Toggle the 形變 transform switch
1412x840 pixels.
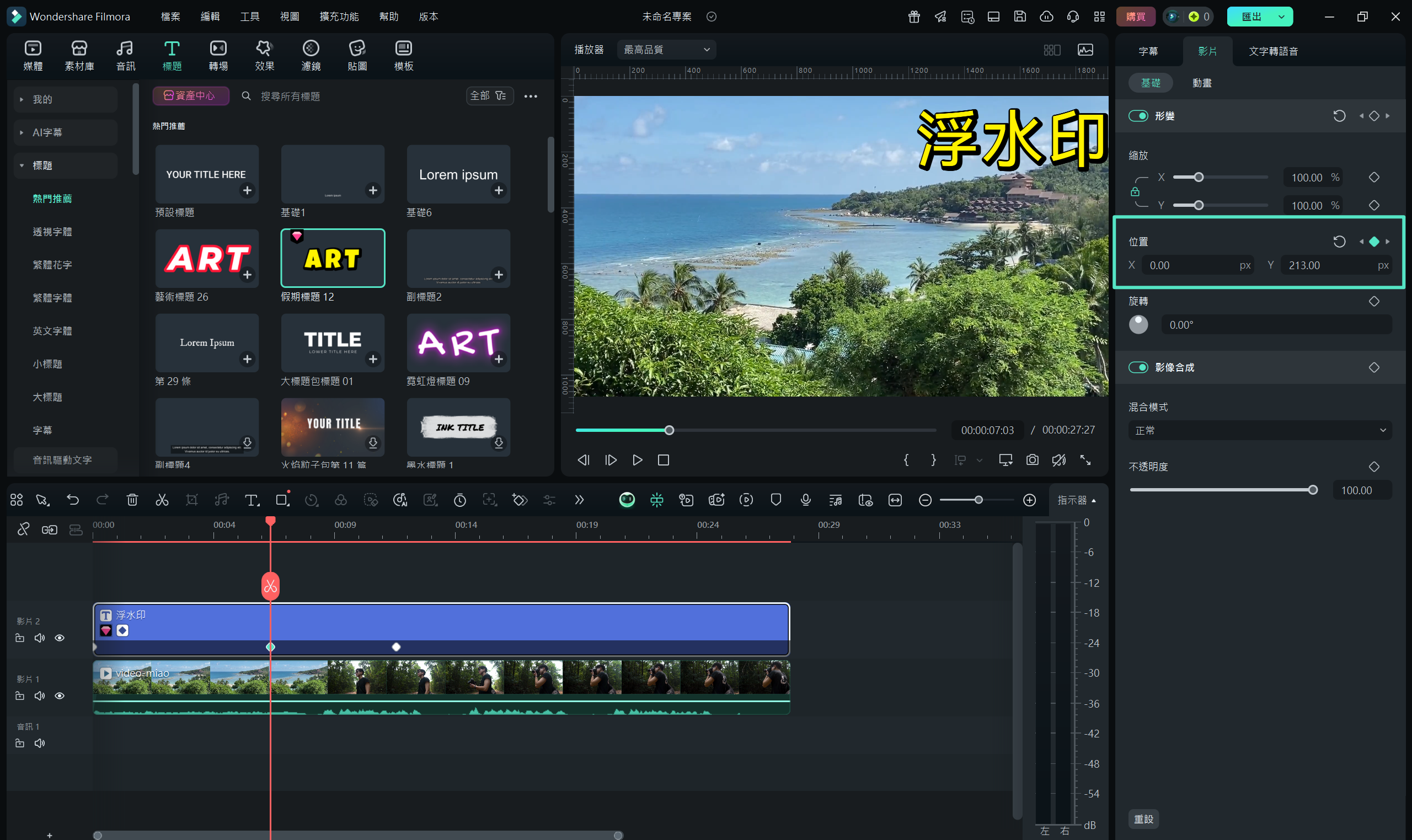pyautogui.click(x=1138, y=115)
